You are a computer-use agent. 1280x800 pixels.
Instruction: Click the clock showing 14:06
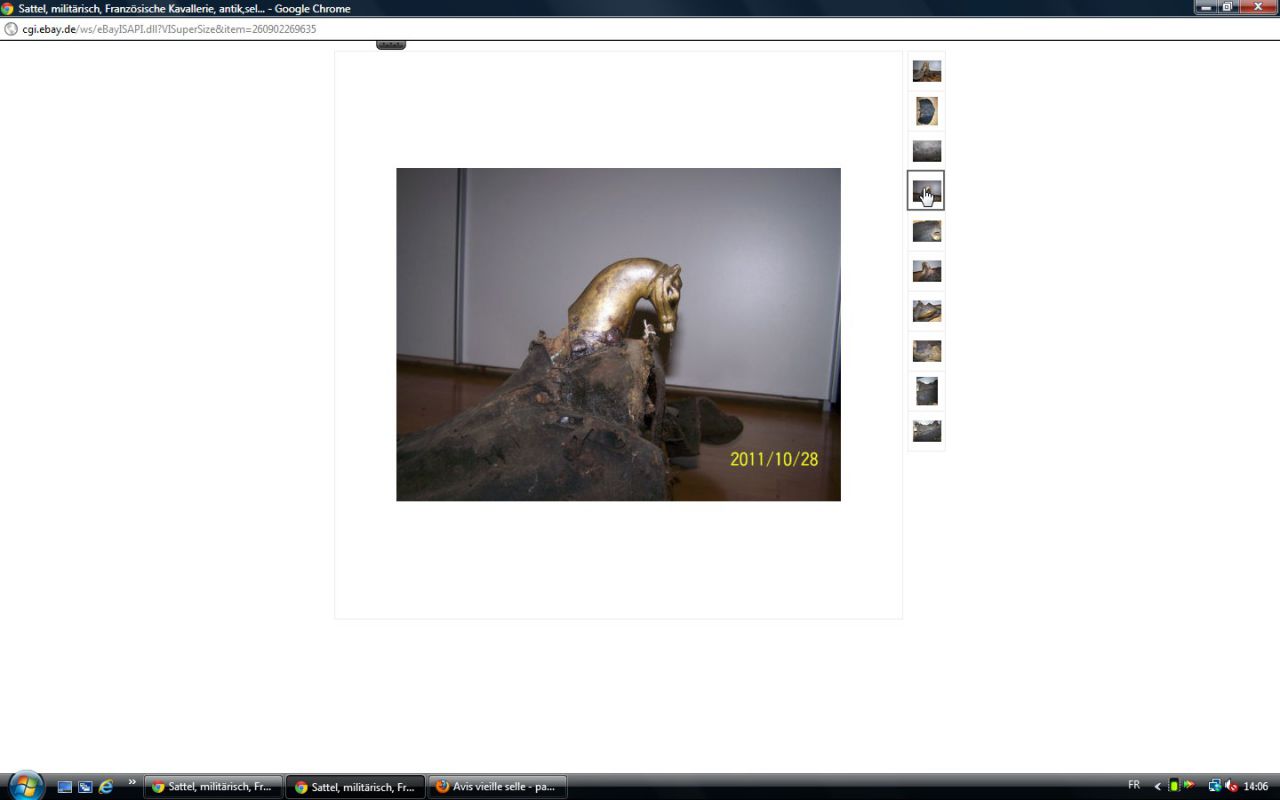(1256, 786)
